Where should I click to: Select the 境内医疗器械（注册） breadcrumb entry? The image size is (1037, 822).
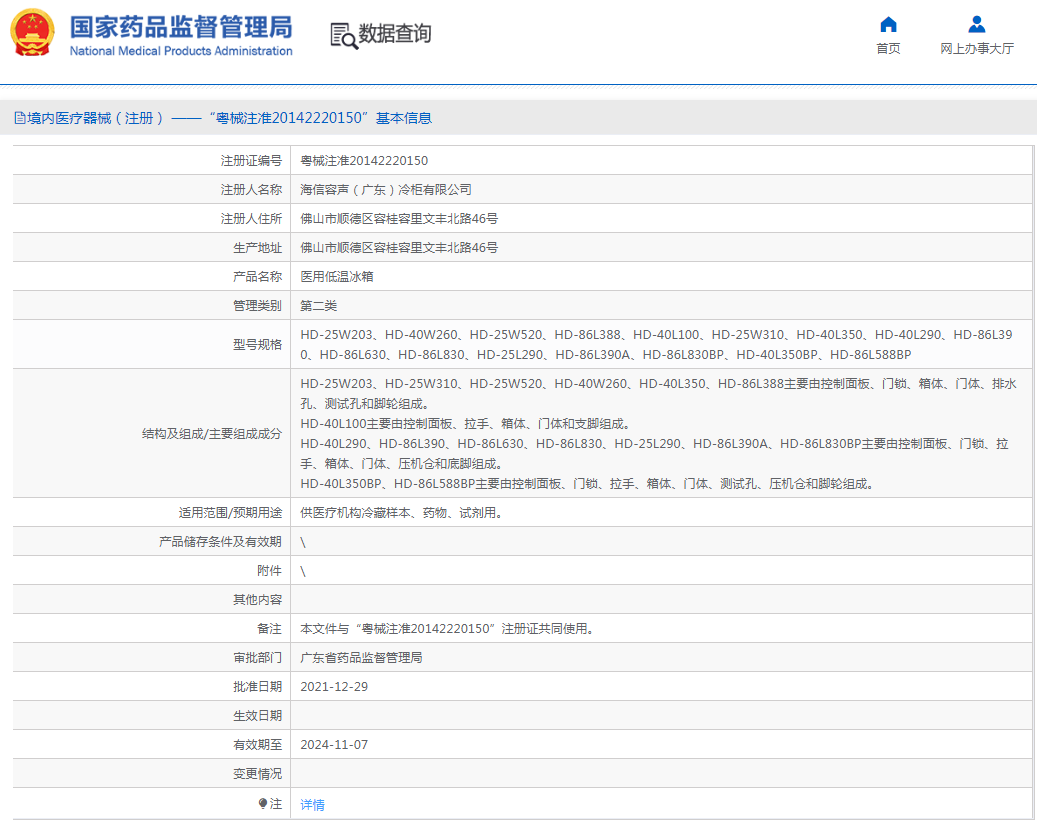(86, 117)
